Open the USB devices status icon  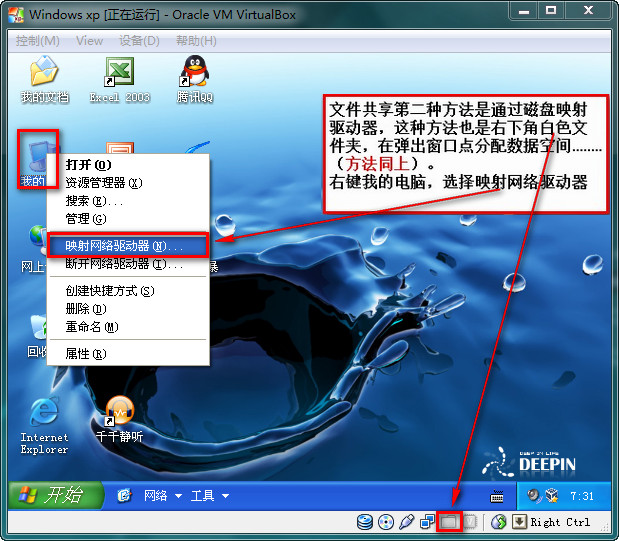406,522
